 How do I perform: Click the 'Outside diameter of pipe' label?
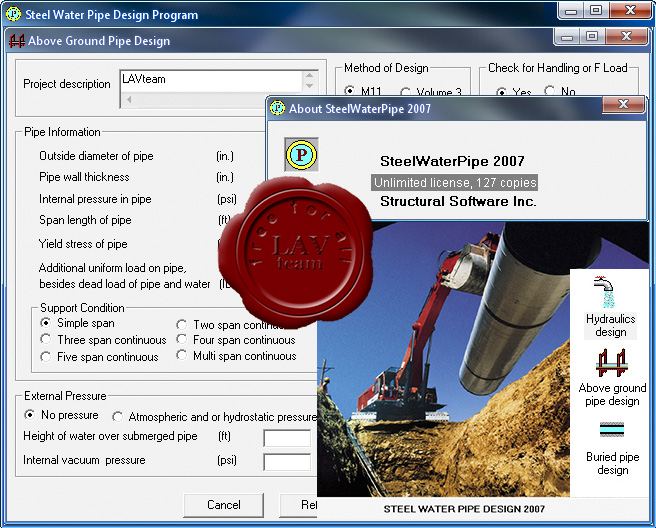pyautogui.click(x=96, y=156)
